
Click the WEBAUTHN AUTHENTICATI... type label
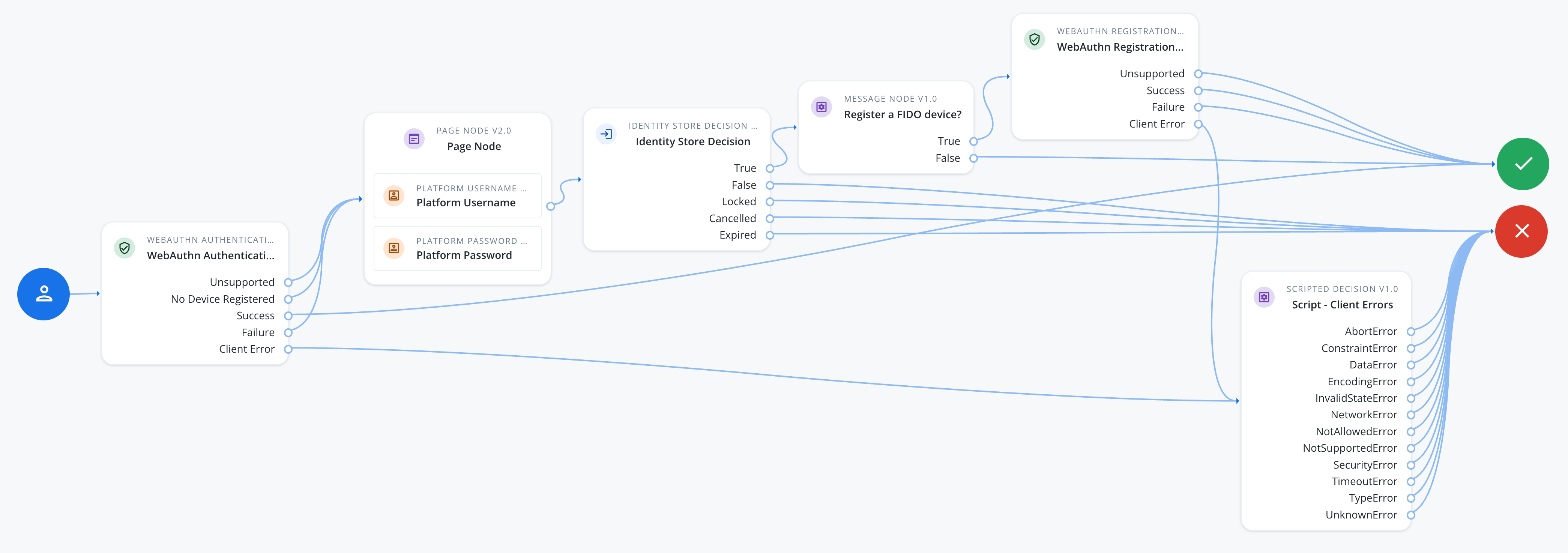pyautogui.click(x=210, y=240)
